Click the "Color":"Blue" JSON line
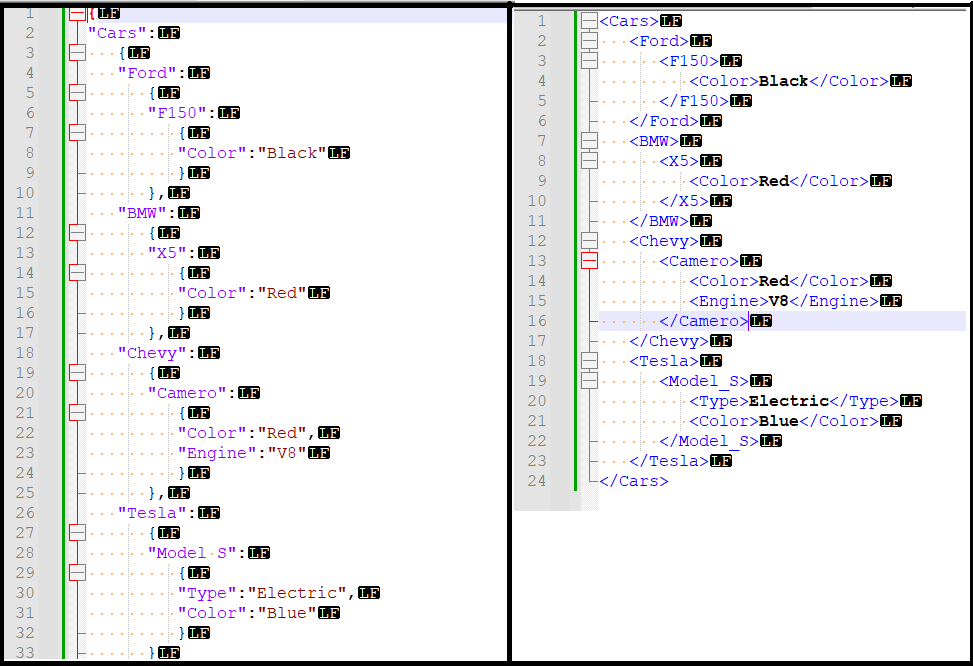Viewport: 973px width, 666px height. tap(247, 613)
